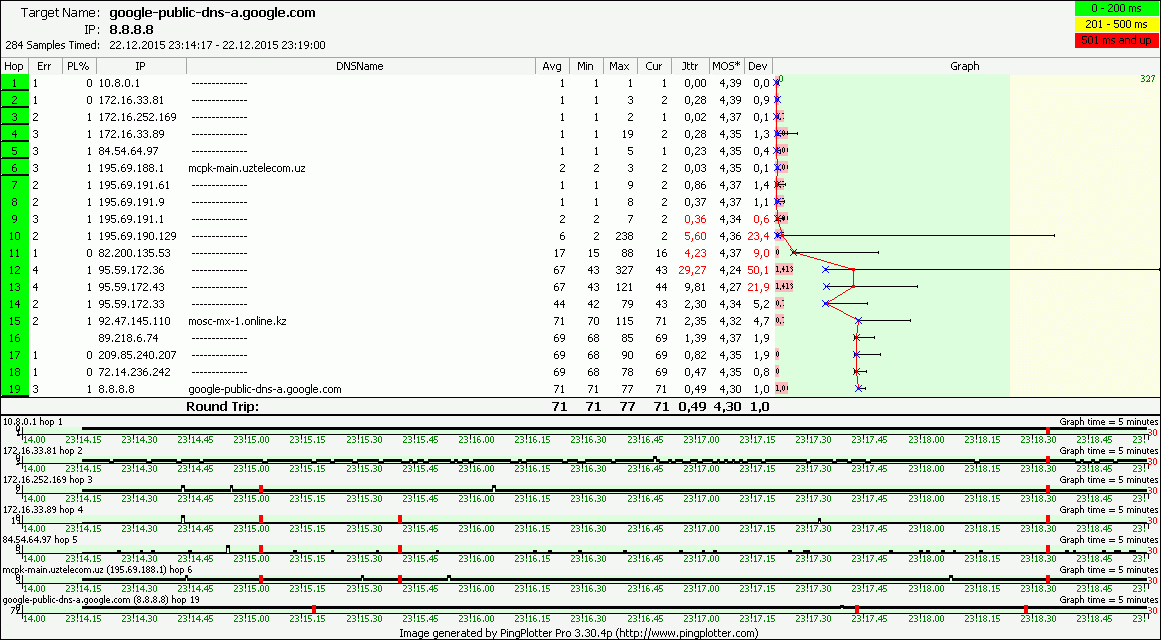
Task: Click the Jttr column header
Action: pyautogui.click(x=690, y=66)
